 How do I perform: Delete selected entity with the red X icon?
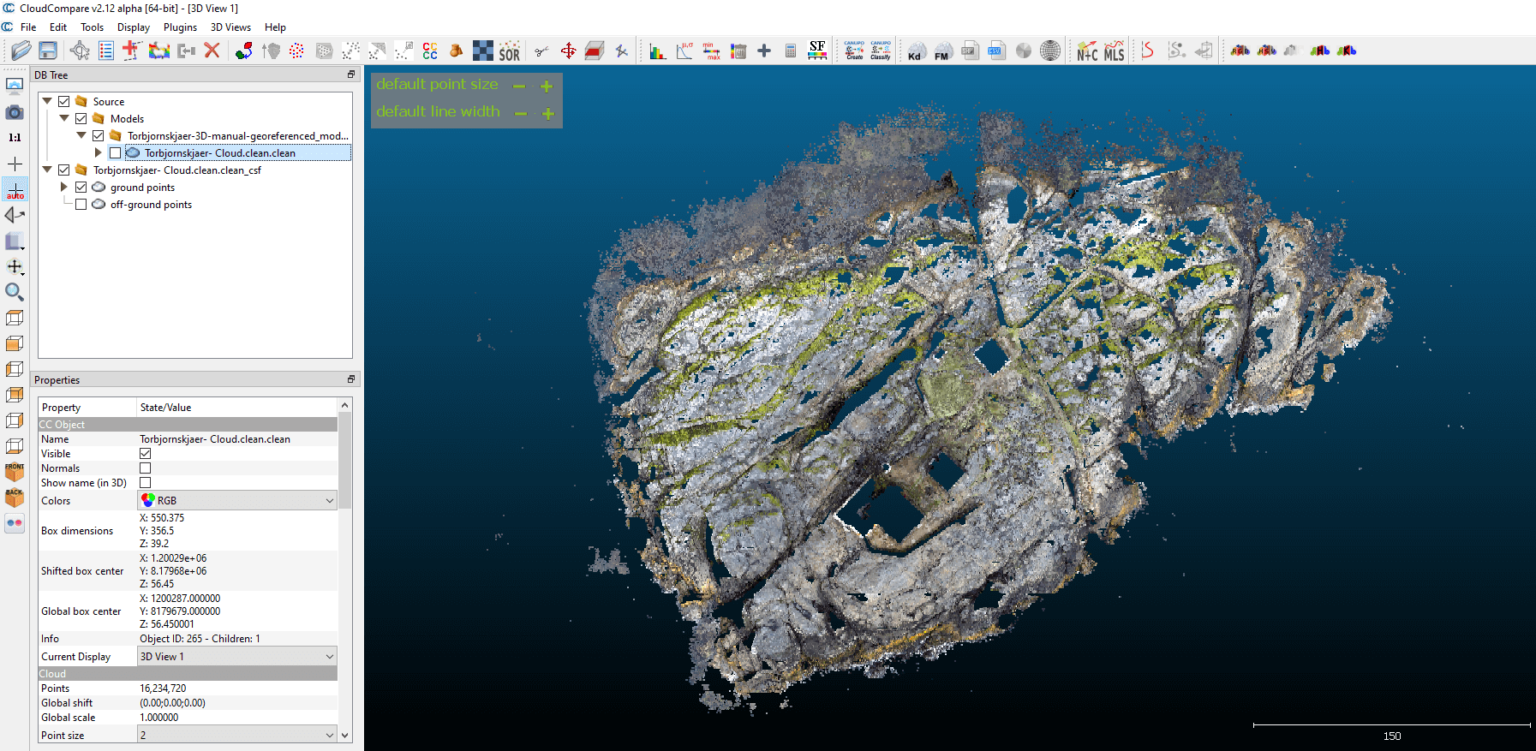click(210, 50)
